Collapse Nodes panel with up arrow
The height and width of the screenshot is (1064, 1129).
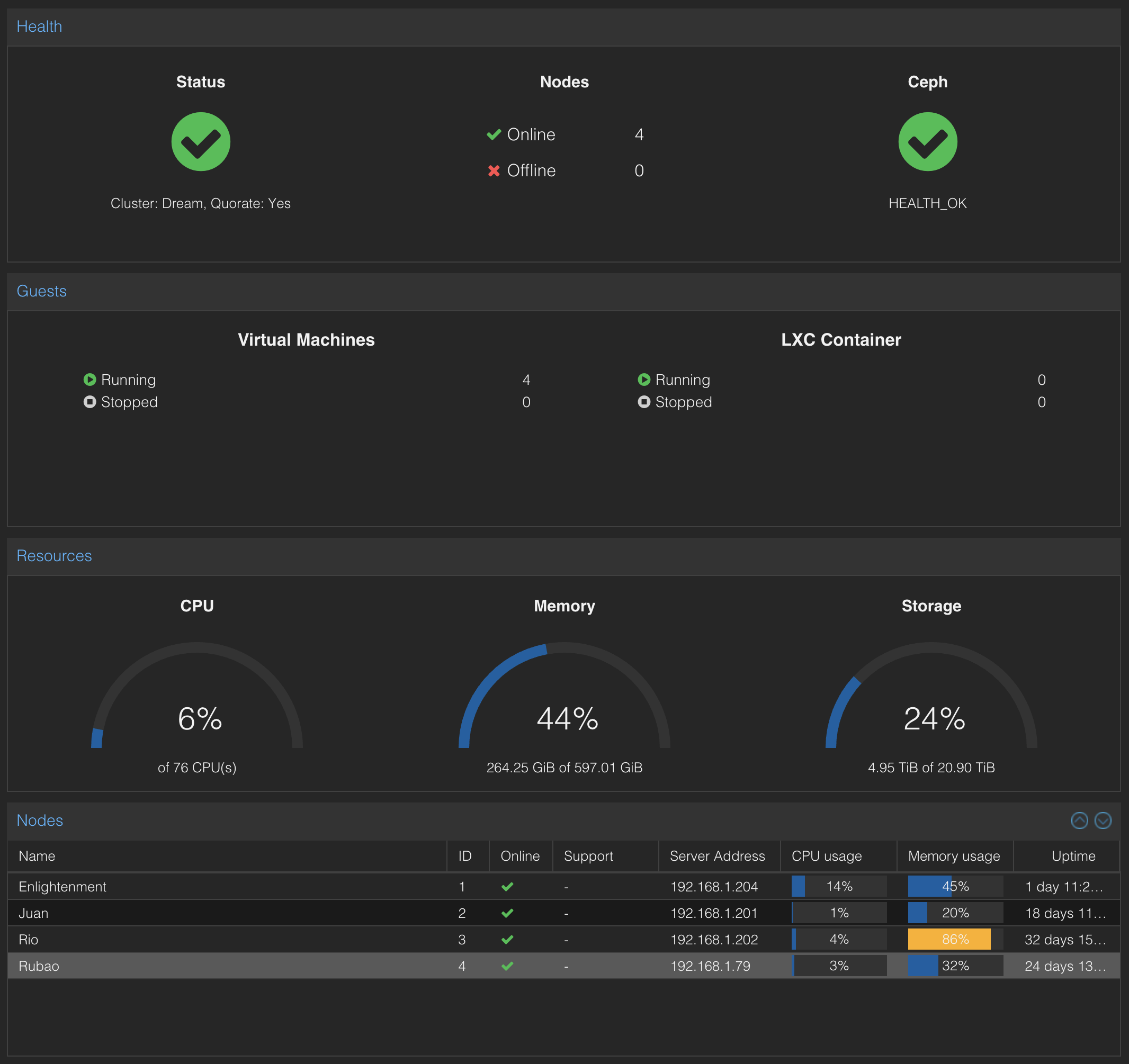[x=1079, y=820]
